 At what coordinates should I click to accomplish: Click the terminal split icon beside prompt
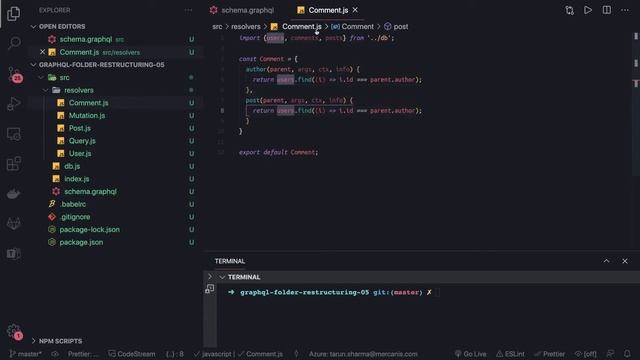coord(210,289)
